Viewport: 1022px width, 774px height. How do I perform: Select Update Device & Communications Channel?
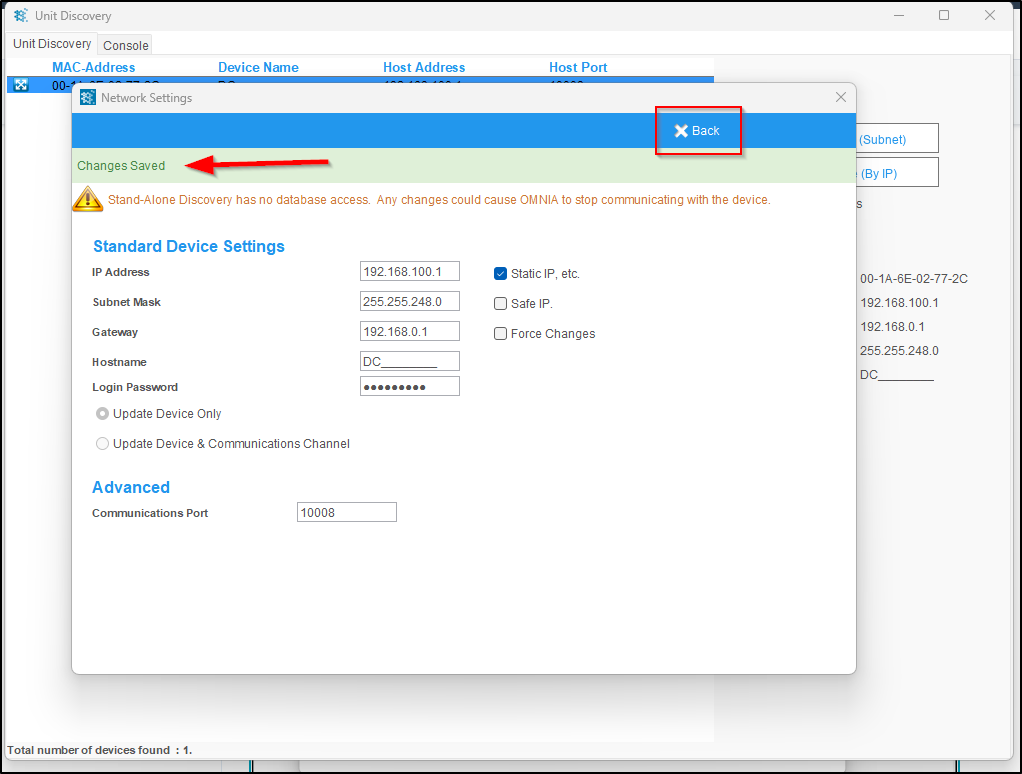coord(102,444)
